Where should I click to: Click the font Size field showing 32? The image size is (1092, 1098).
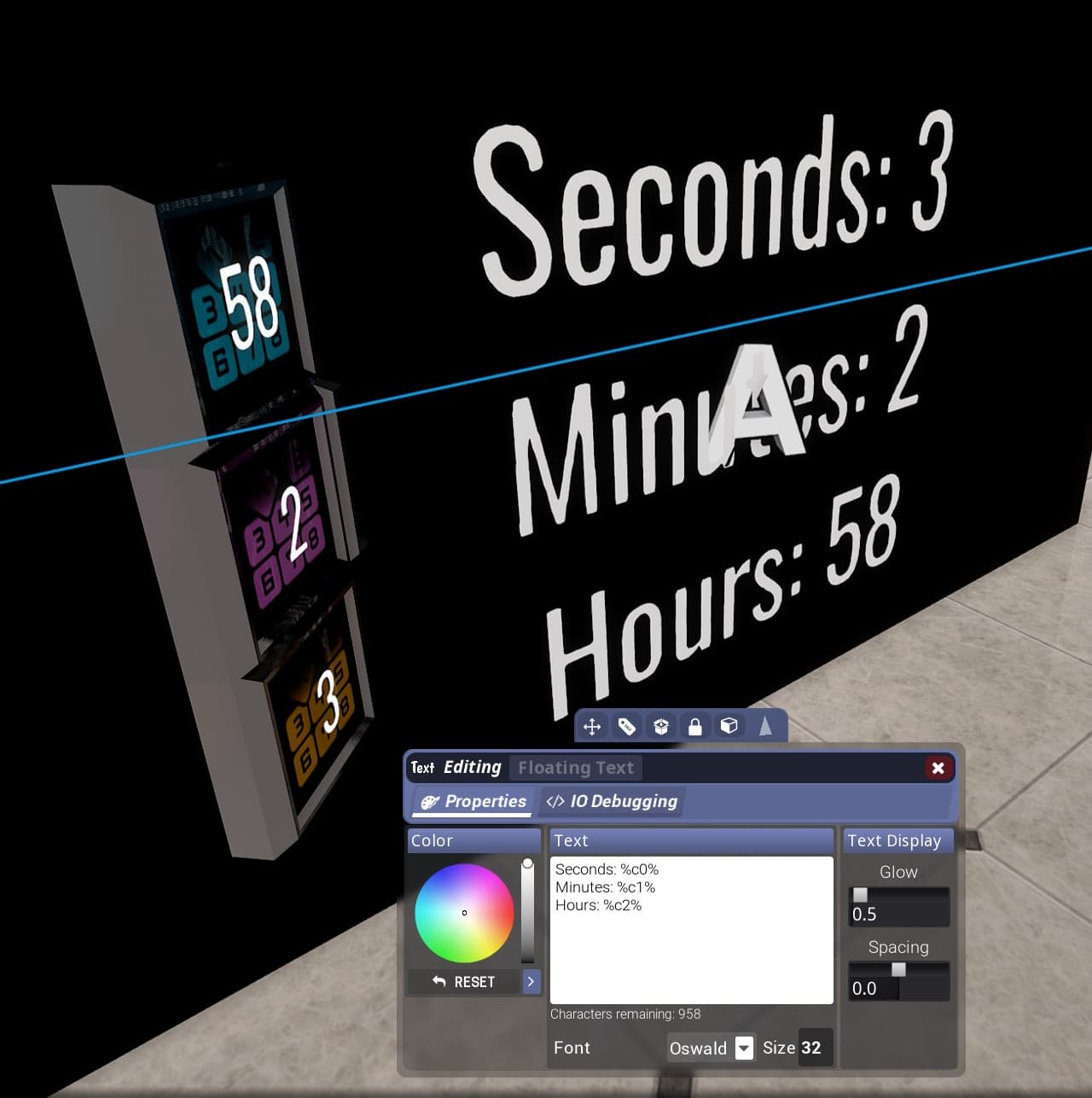coord(811,1048)
